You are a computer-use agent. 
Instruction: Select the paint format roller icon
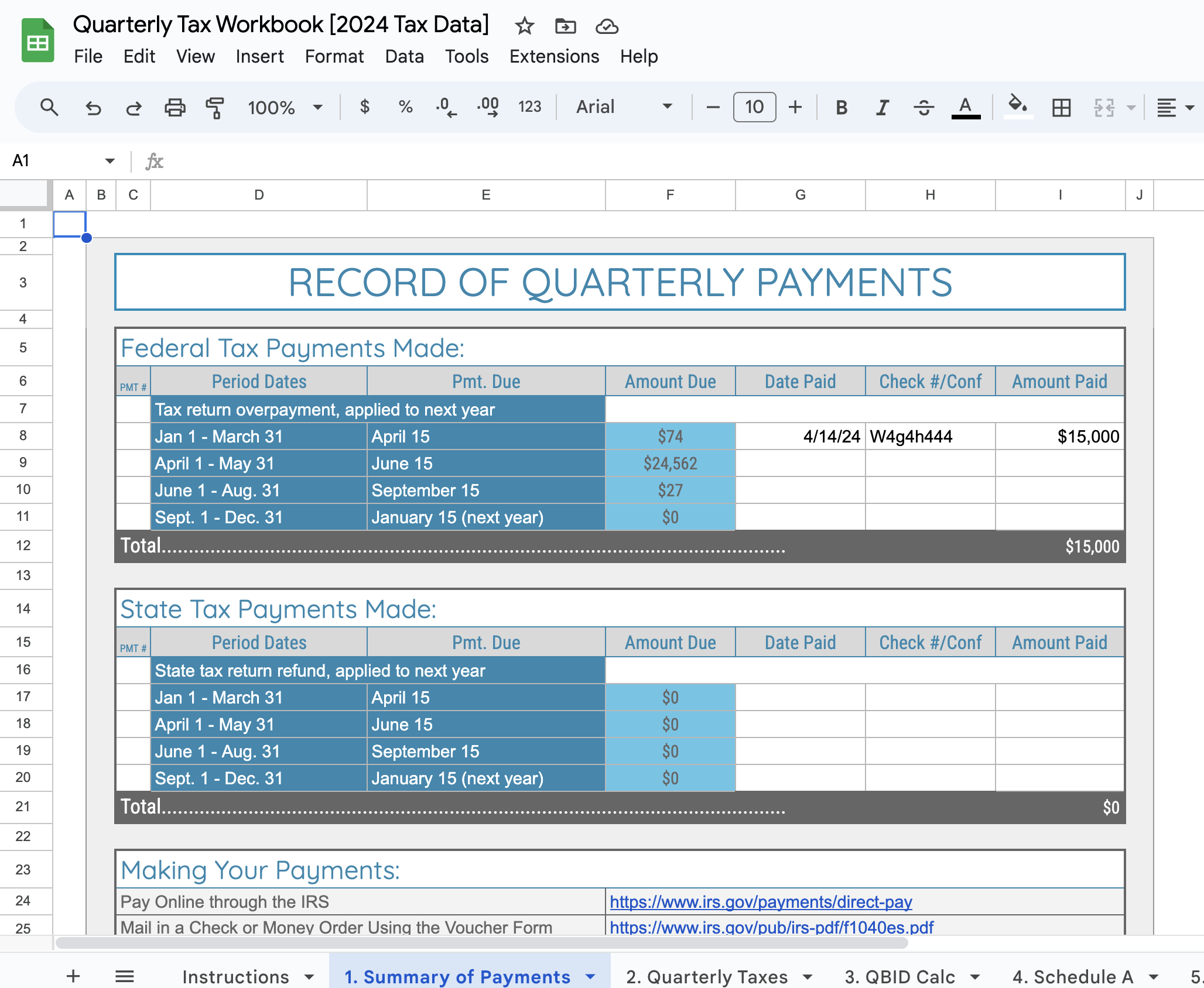[x=215, y=108]
